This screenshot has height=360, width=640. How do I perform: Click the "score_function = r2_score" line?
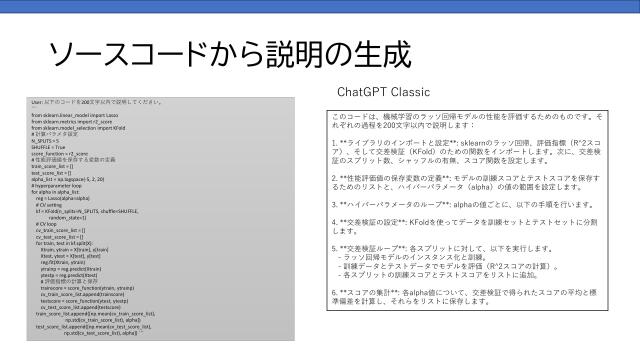click(x=60, y=154)
